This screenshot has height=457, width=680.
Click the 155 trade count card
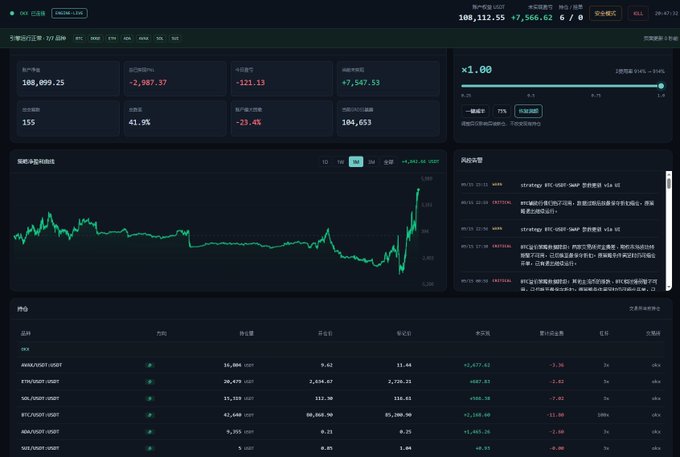tap(68, 118)
